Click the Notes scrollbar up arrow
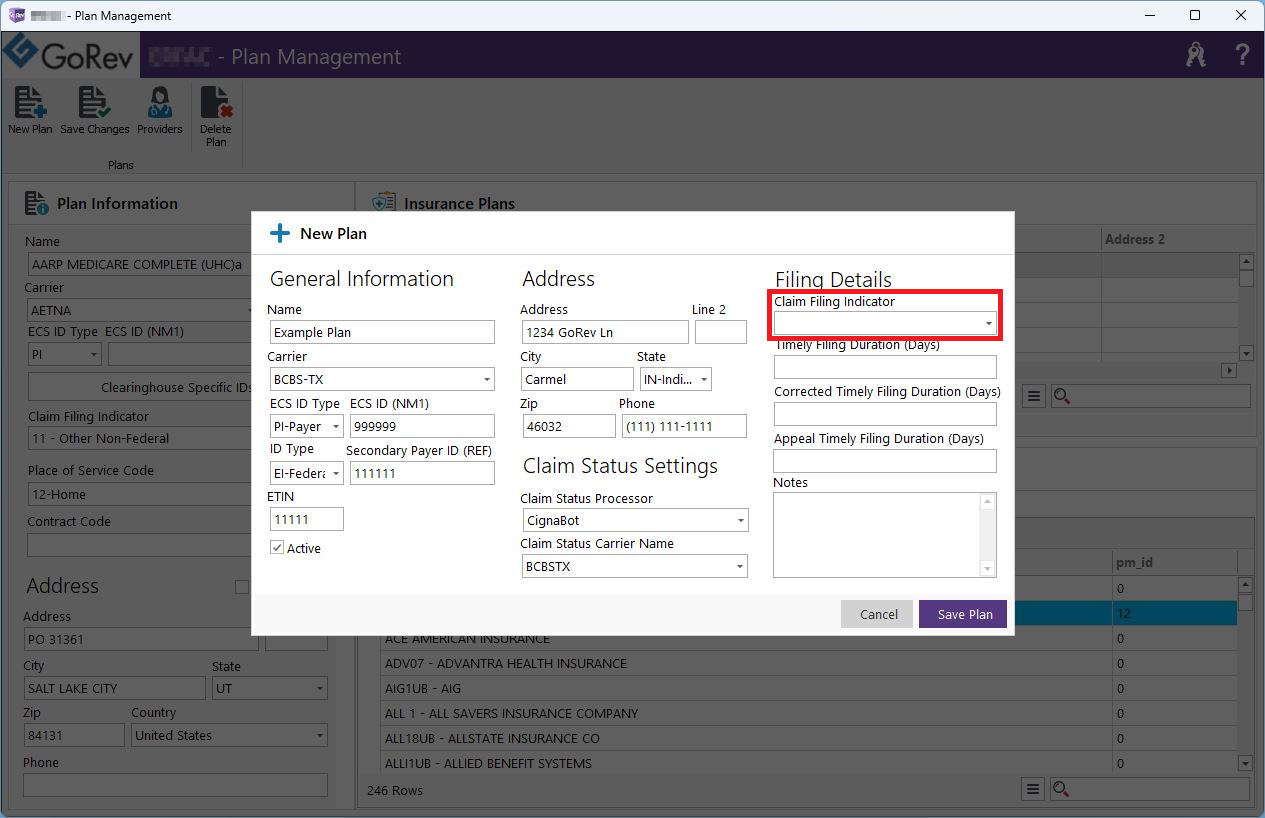 click(988, 501)
